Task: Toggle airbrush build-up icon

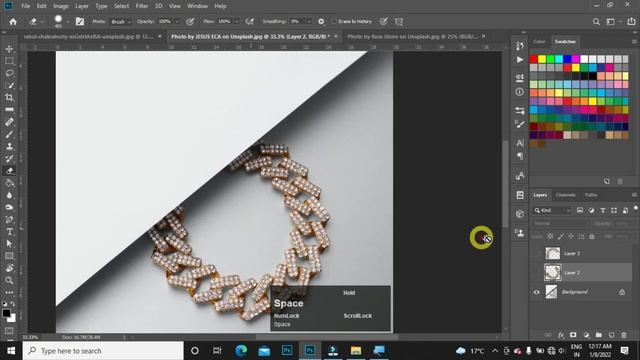Action: pos(250,22)
